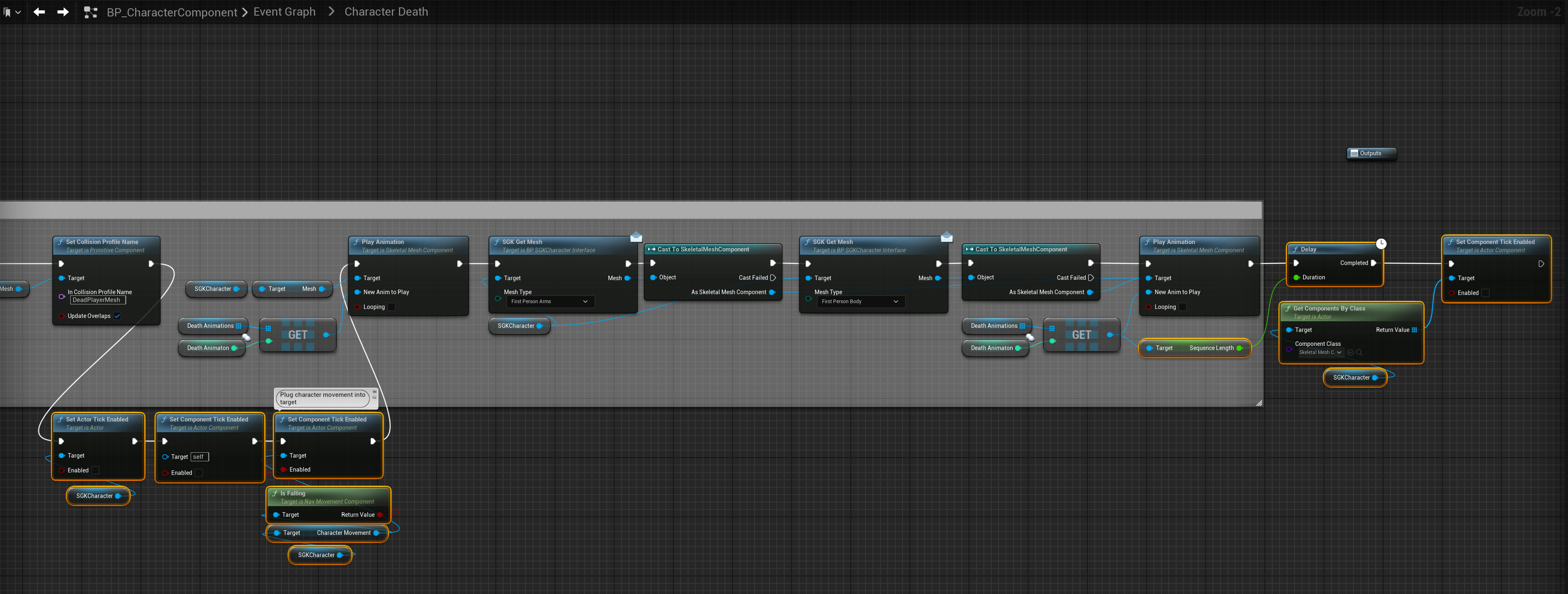Open the First Person Arms mesh type dropdown
This screenshot has height=594, width=1568.
(549, 301)
